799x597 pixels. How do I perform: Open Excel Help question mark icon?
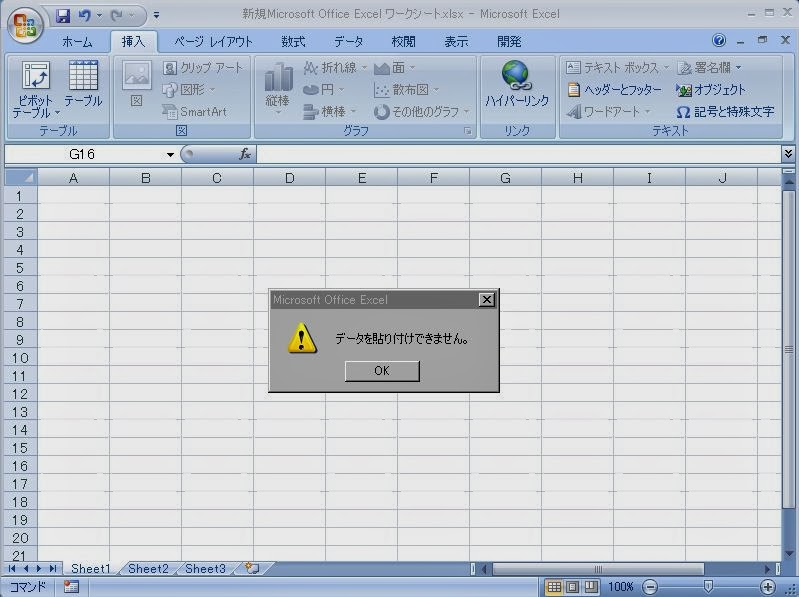[x=719, y=40]
